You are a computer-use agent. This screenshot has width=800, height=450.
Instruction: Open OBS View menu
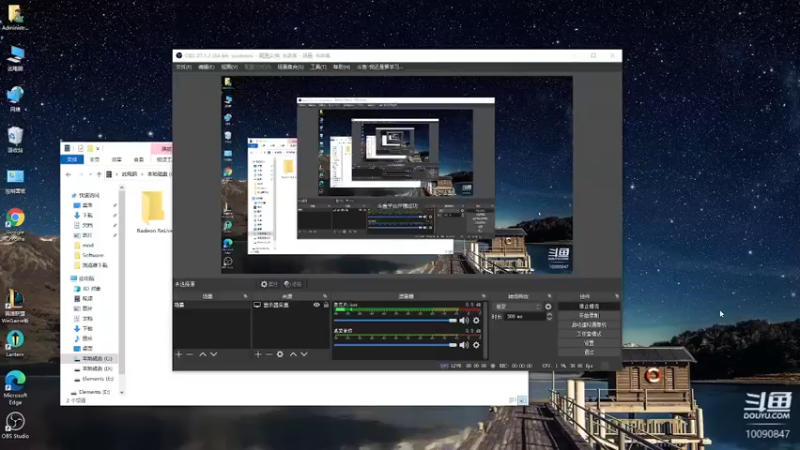tap(229, 67)
